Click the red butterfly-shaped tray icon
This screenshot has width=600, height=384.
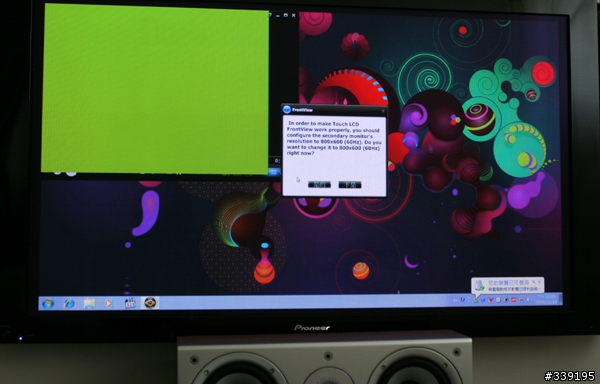coord(491,300)
